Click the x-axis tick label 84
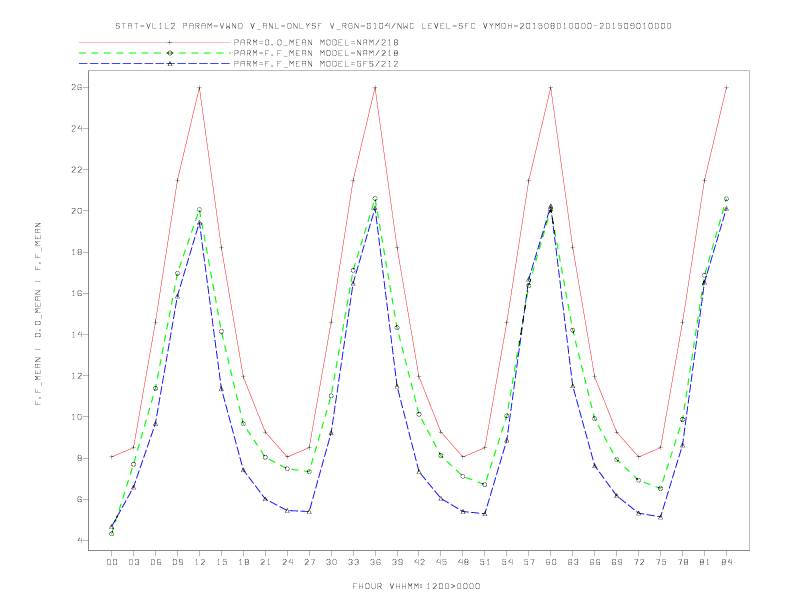 click(726, 562)
